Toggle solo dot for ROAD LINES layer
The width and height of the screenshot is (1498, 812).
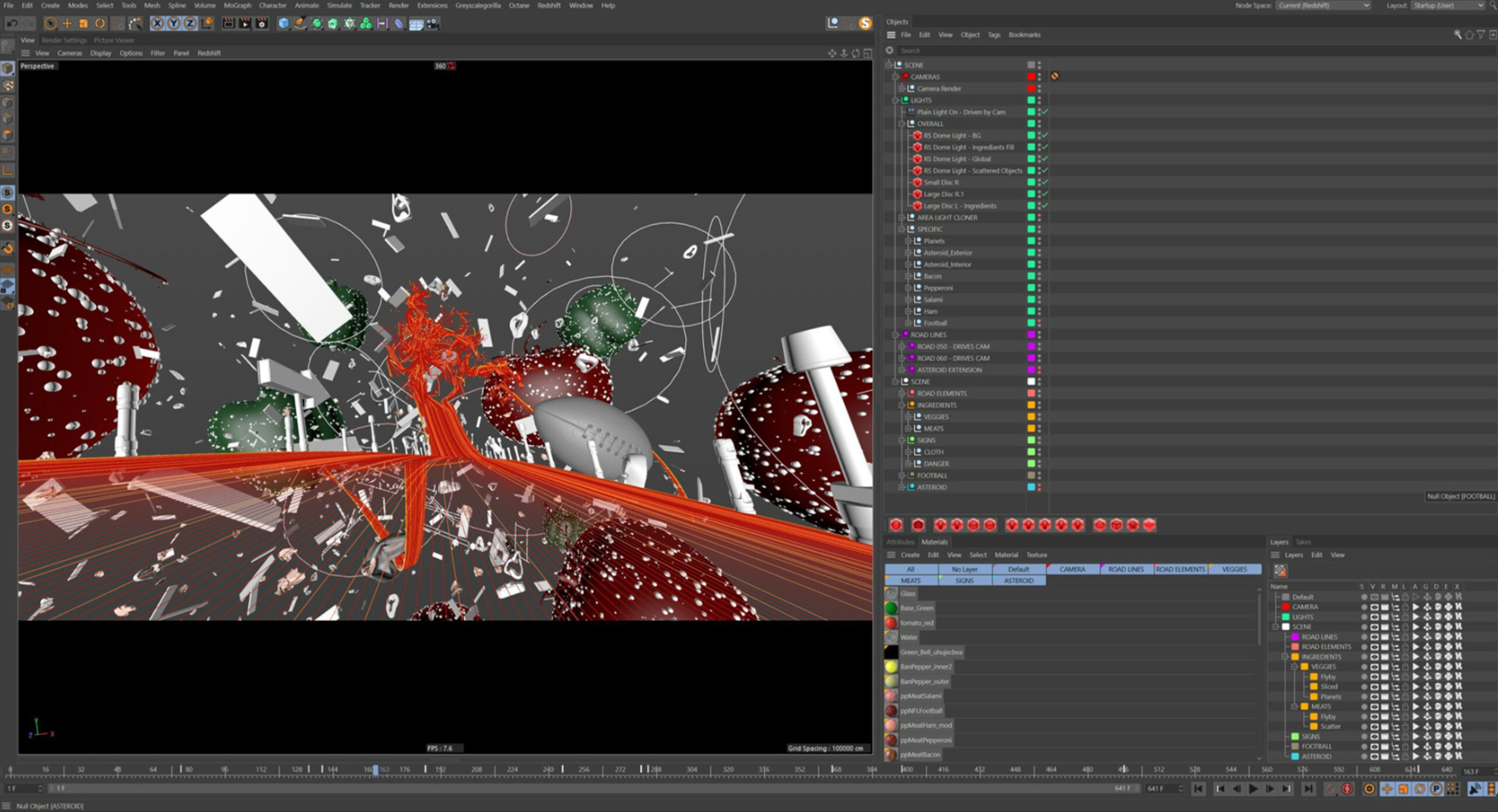click(x=1363, y=637)
